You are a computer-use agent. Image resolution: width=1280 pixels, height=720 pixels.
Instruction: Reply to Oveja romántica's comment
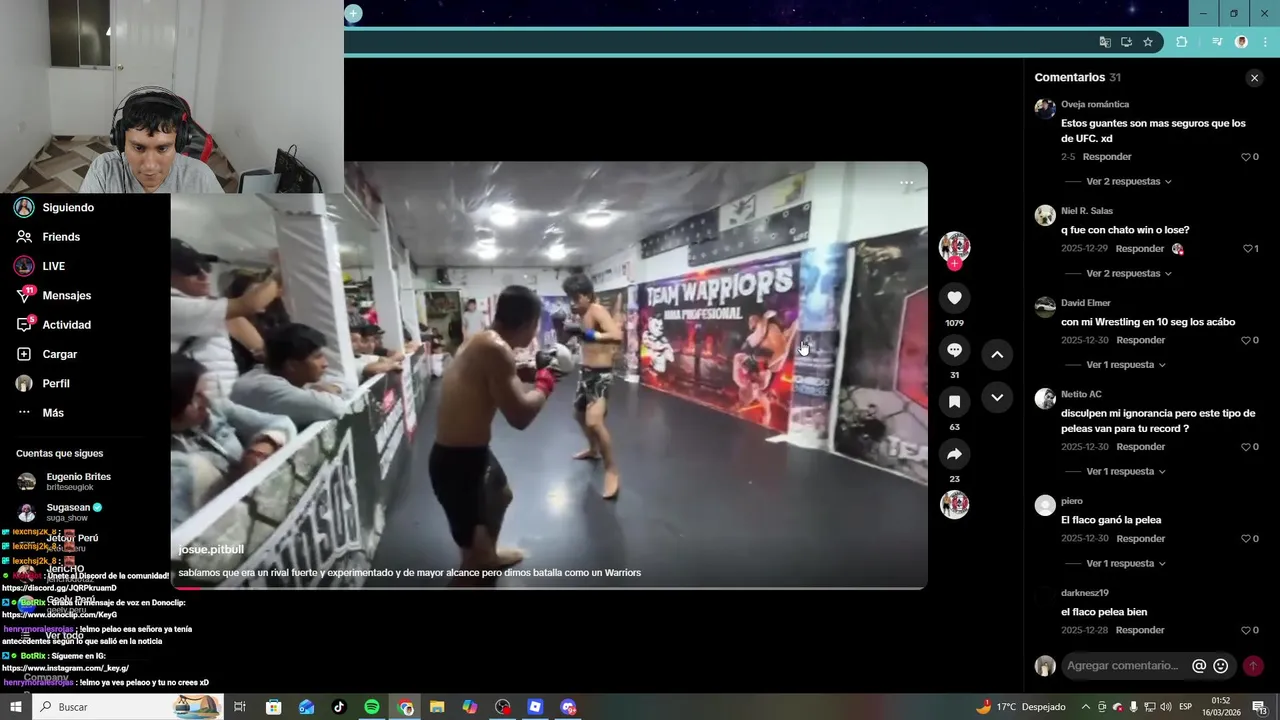tap(1107, 157)
